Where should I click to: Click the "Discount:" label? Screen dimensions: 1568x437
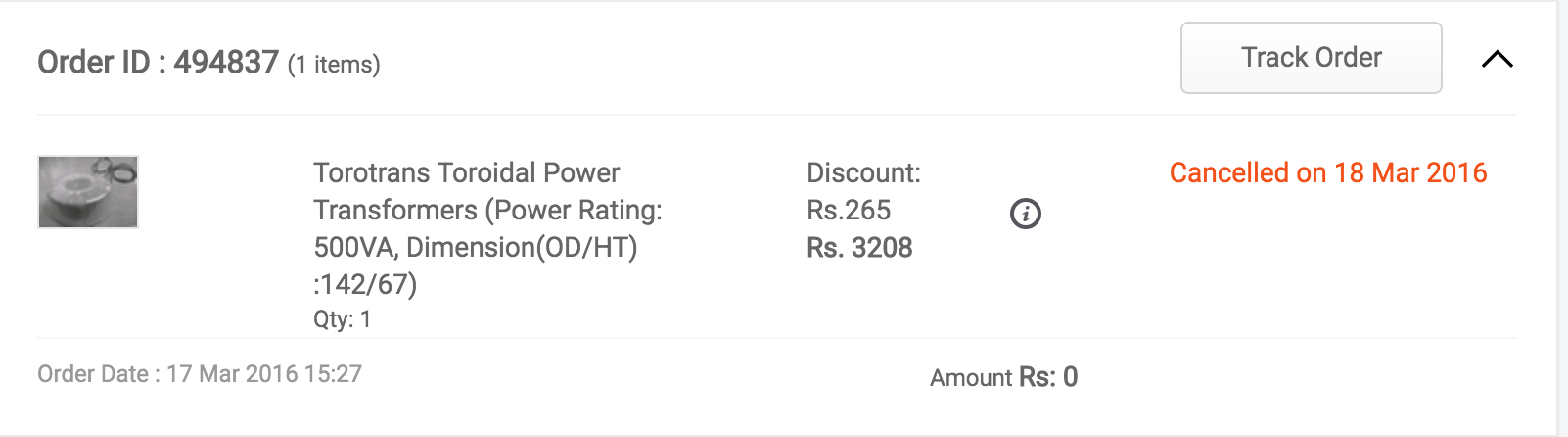tap(863, 173)
